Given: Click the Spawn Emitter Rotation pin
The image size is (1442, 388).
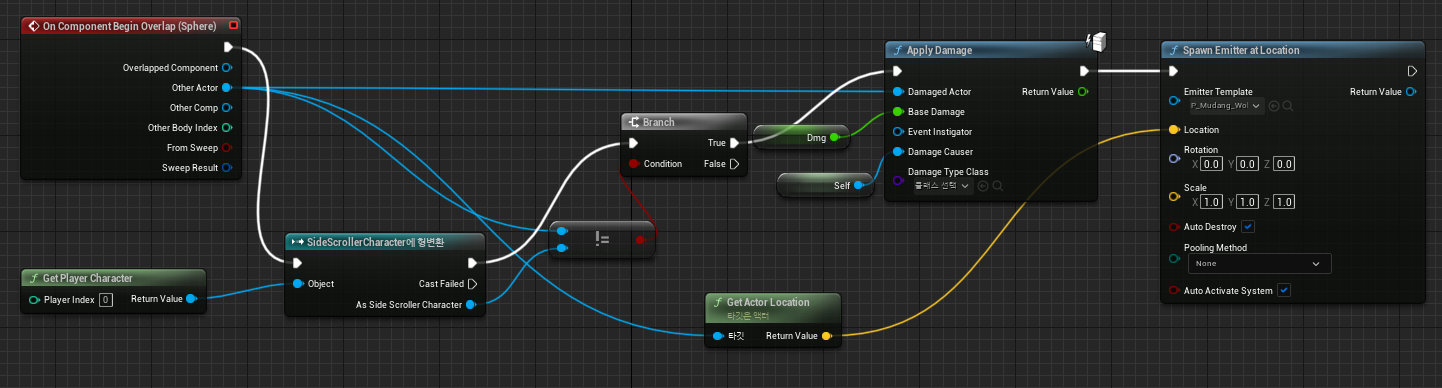Looking at the screenshot, I should (1173, 158).
